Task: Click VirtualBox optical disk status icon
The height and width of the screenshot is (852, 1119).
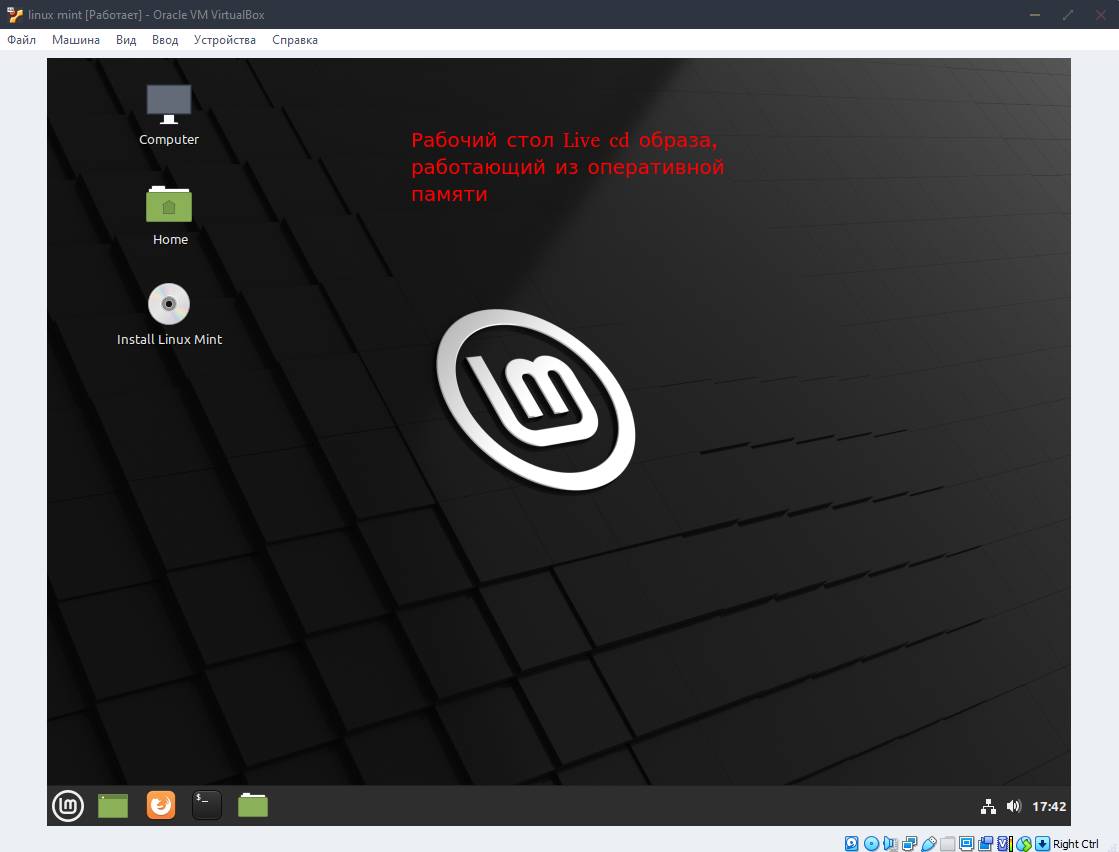Action: click(x=871, y=844)
